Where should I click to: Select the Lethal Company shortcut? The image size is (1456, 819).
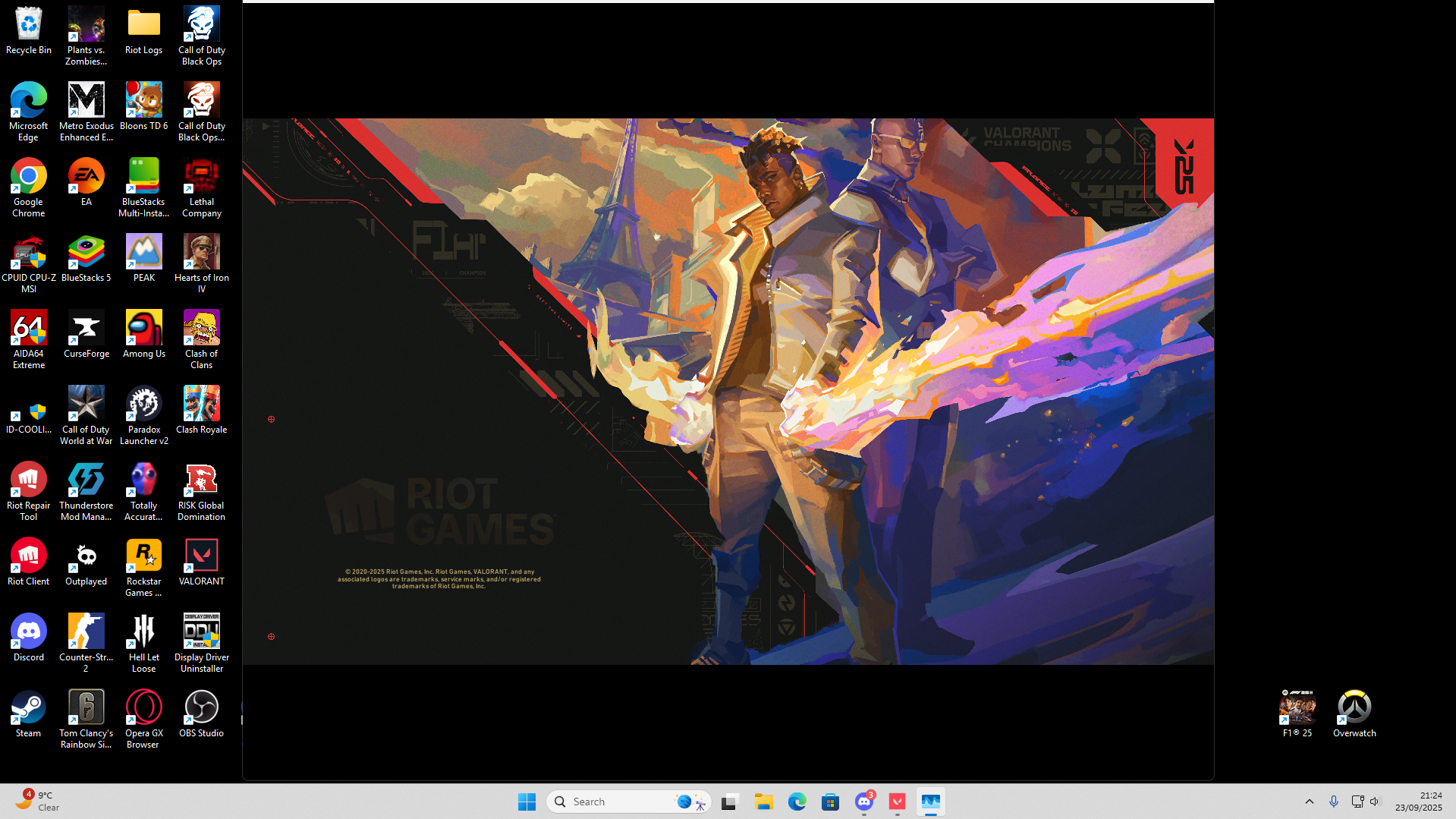(x=202, y=188)
